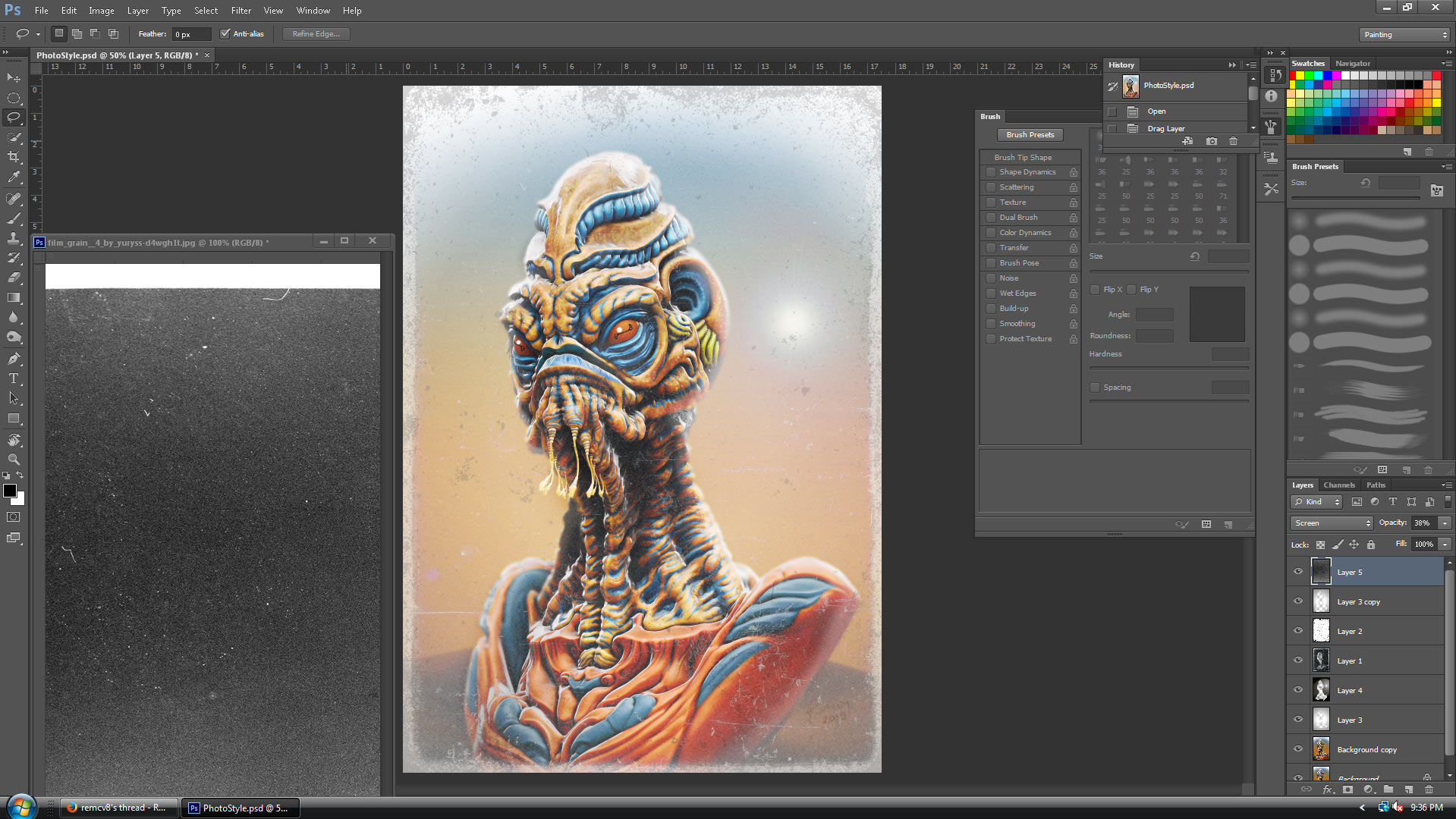Select the Rectangle shape tool
Viewport: 1456px width, 819px height.
(x=14, y=418)
